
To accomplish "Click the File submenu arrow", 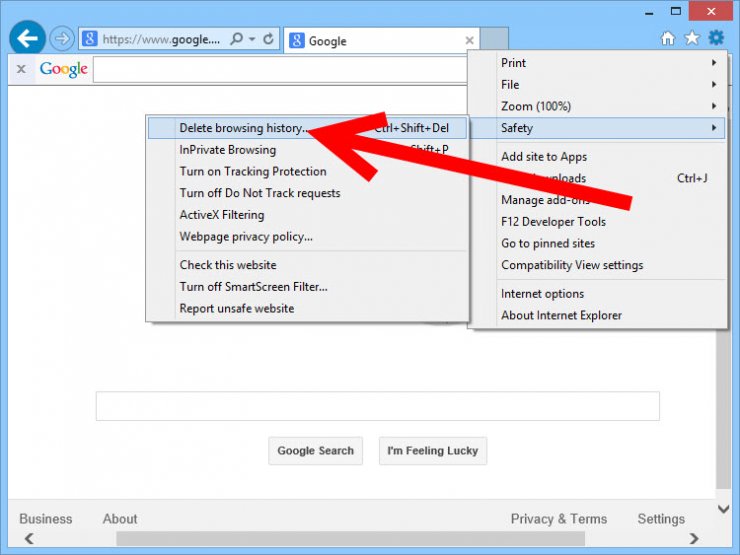I will point(714,84).
